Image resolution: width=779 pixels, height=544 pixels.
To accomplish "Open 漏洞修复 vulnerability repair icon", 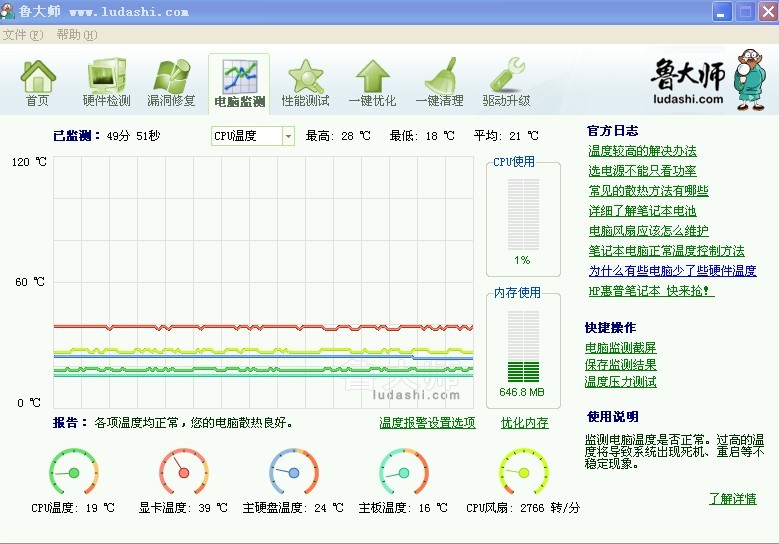I will pyautogui.click(x=171, y=83).
